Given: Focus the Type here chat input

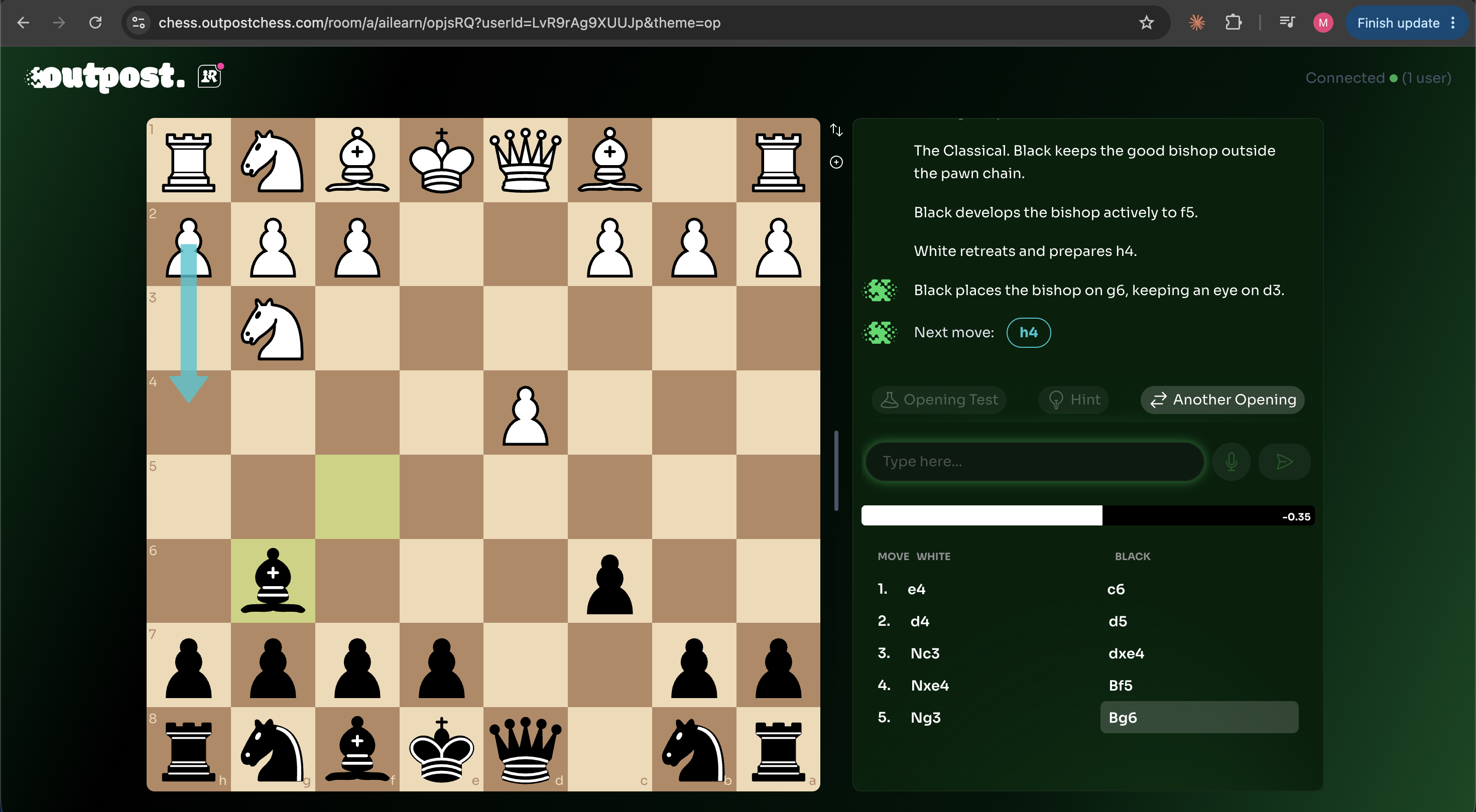Looking at the screenshot, I should (x=1034, y=462).
